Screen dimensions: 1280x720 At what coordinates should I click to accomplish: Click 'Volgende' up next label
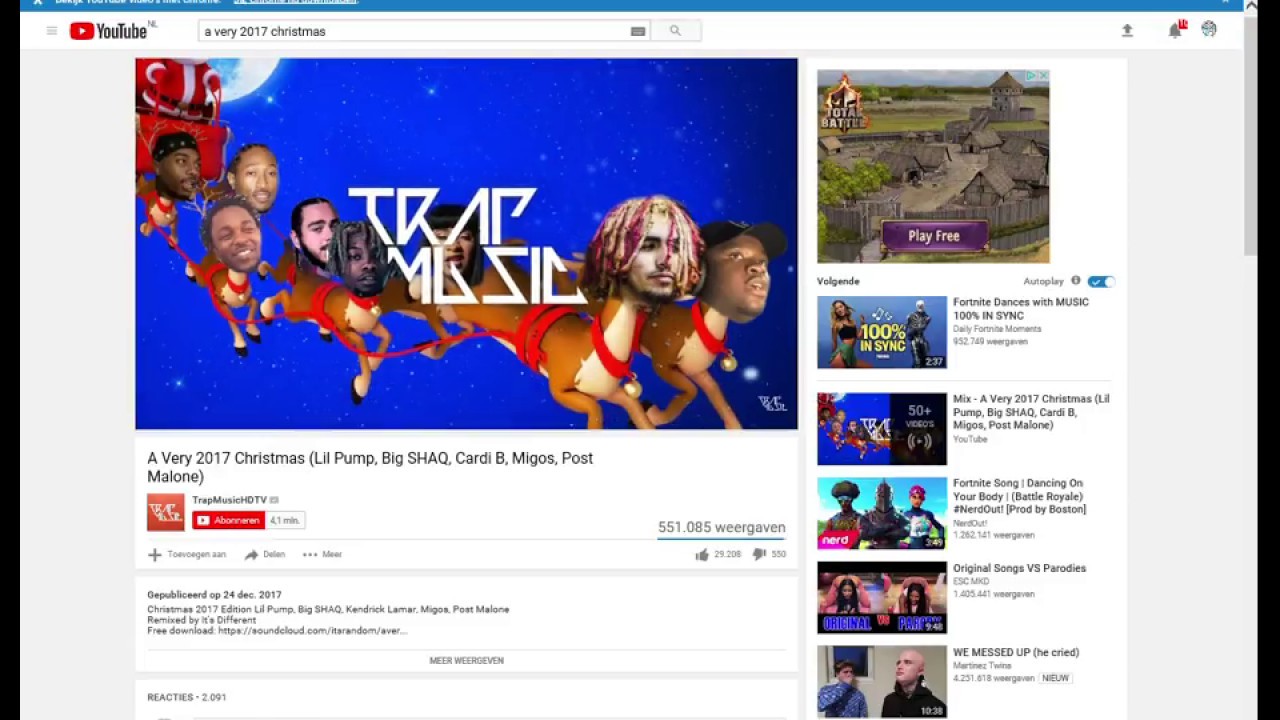click(838, 281)
